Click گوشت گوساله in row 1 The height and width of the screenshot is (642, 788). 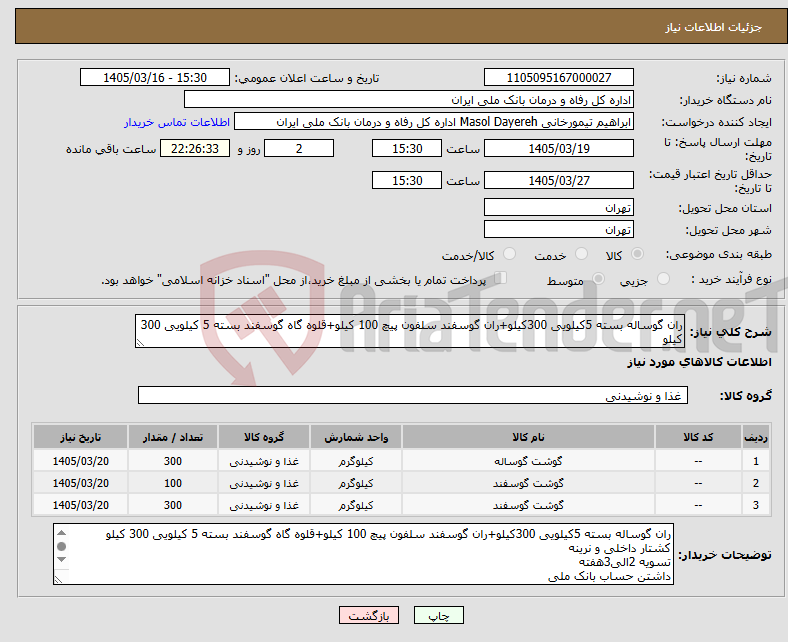pyautogui.click(x=528, y=461)
